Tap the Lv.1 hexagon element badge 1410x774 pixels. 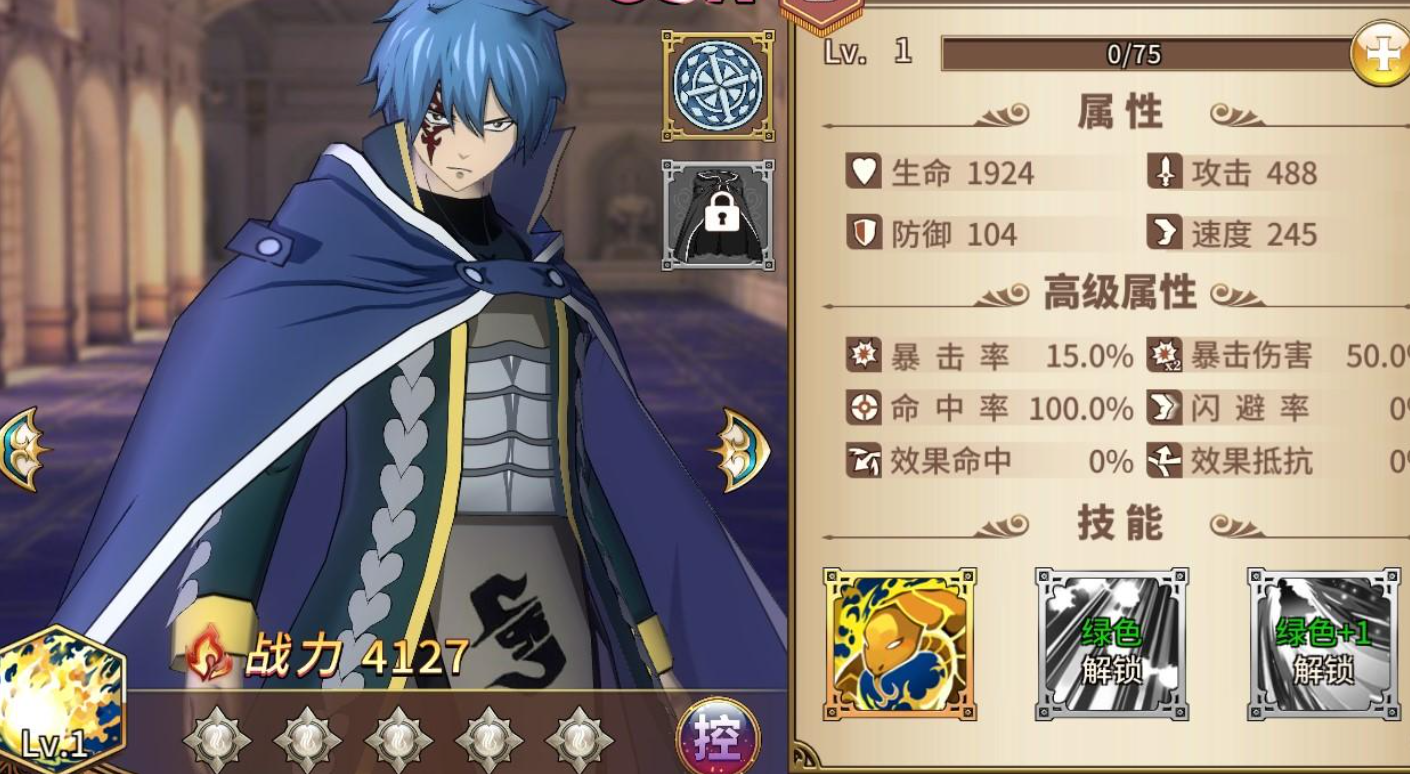click(x=62, y=700)
